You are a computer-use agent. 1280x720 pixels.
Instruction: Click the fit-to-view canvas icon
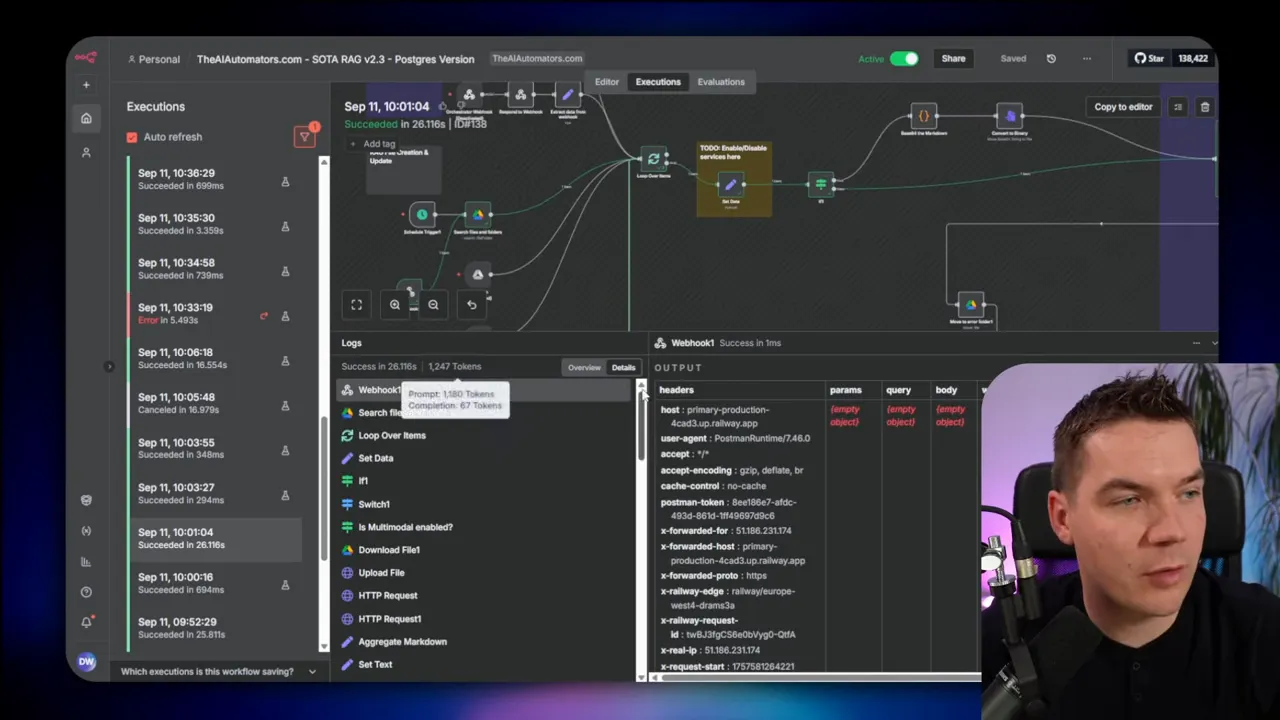(356, 305)
